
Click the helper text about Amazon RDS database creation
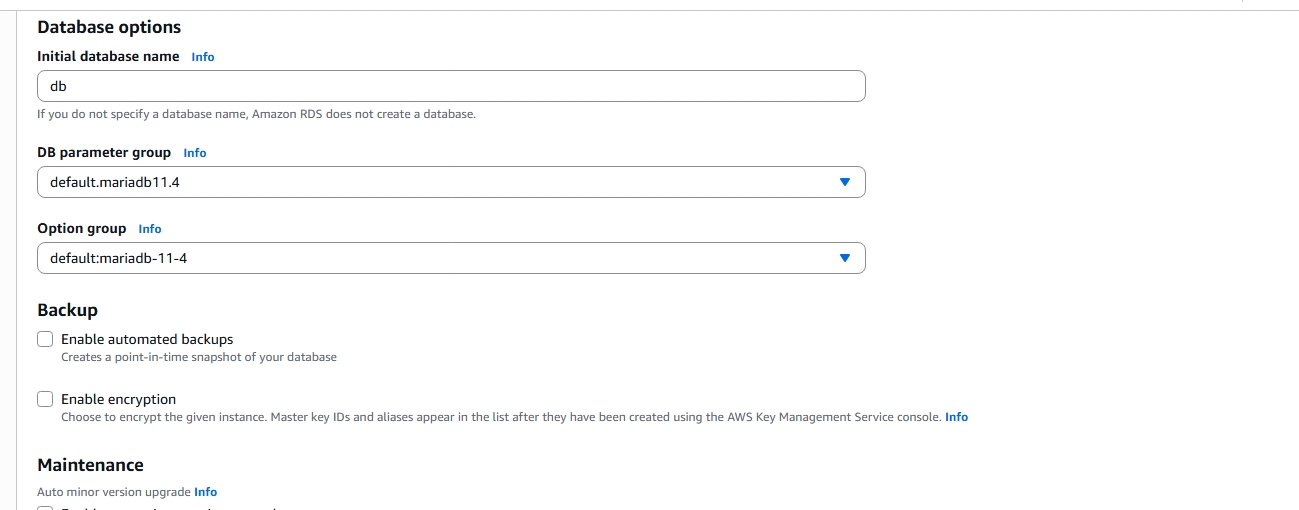point(256,114)
